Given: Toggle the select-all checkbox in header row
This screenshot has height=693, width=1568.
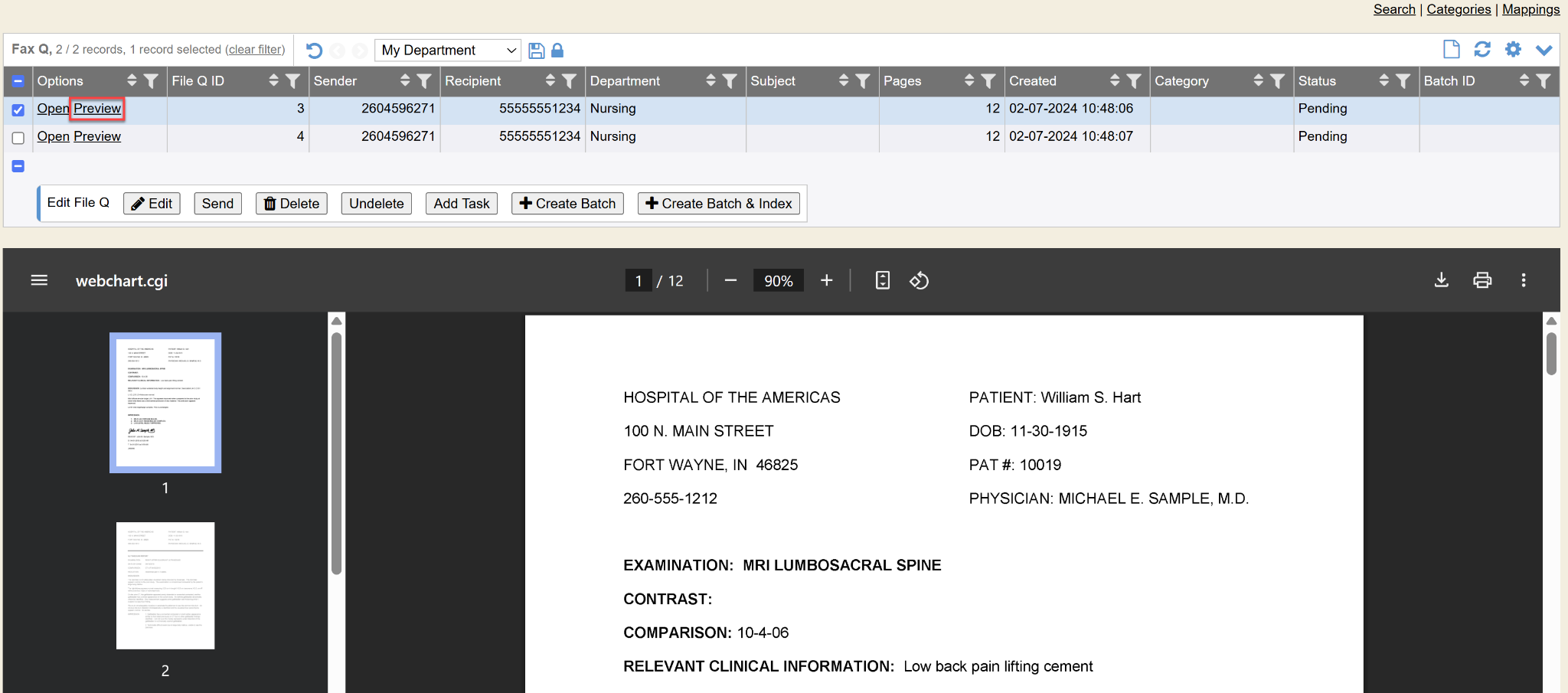Looking at the screenshot, I should click(18, 81).
